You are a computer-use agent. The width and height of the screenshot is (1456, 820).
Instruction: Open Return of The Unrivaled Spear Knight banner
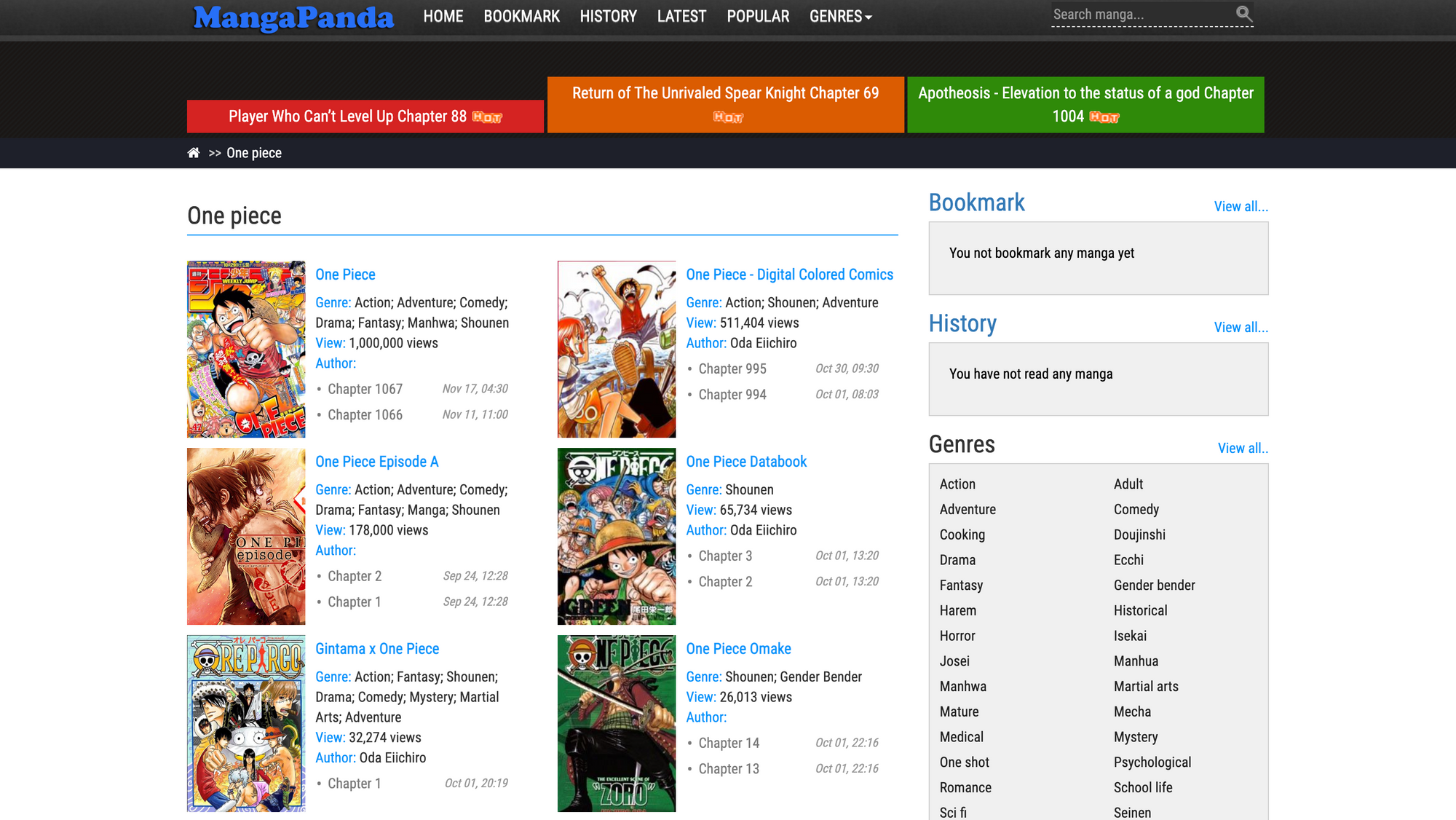(726, 105)
